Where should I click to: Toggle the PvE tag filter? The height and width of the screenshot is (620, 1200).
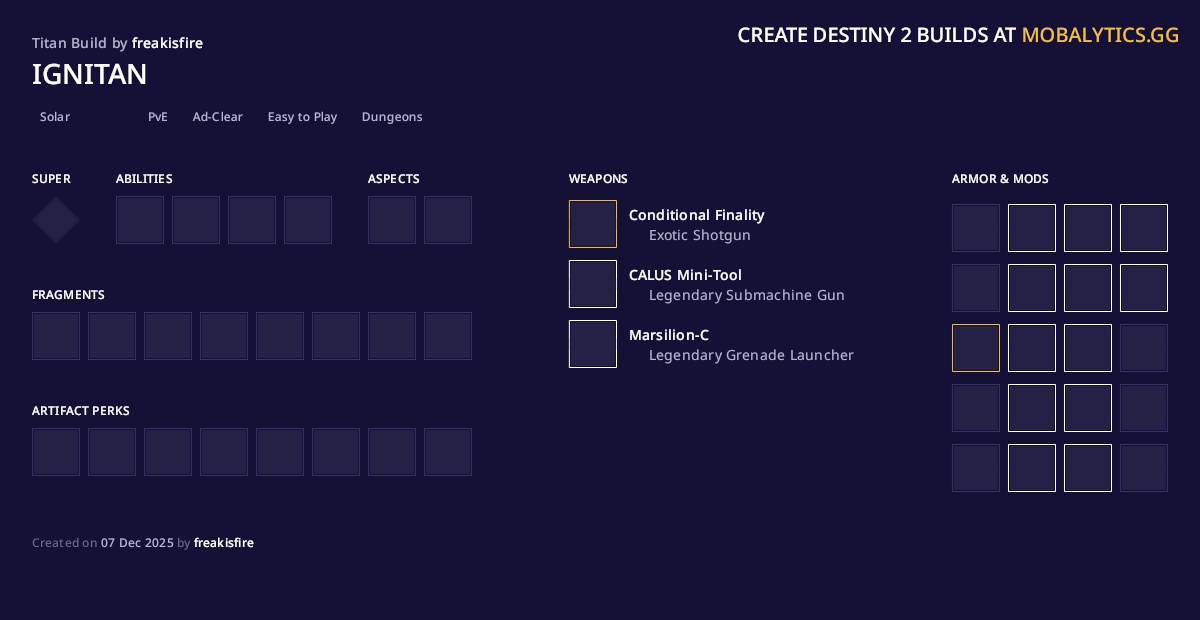pos(158,117)
